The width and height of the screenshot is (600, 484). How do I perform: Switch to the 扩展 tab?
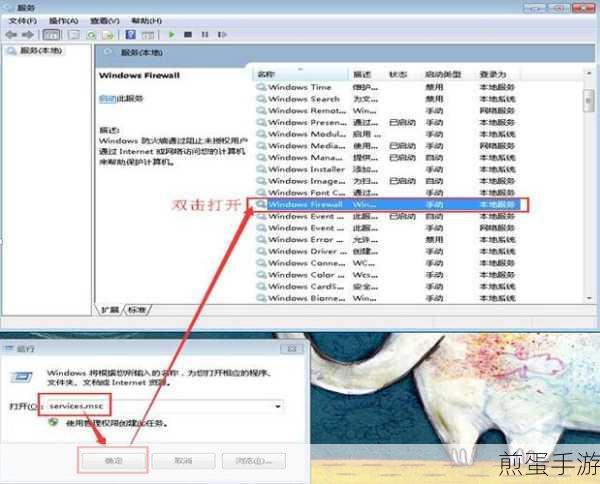click(110, 310)
